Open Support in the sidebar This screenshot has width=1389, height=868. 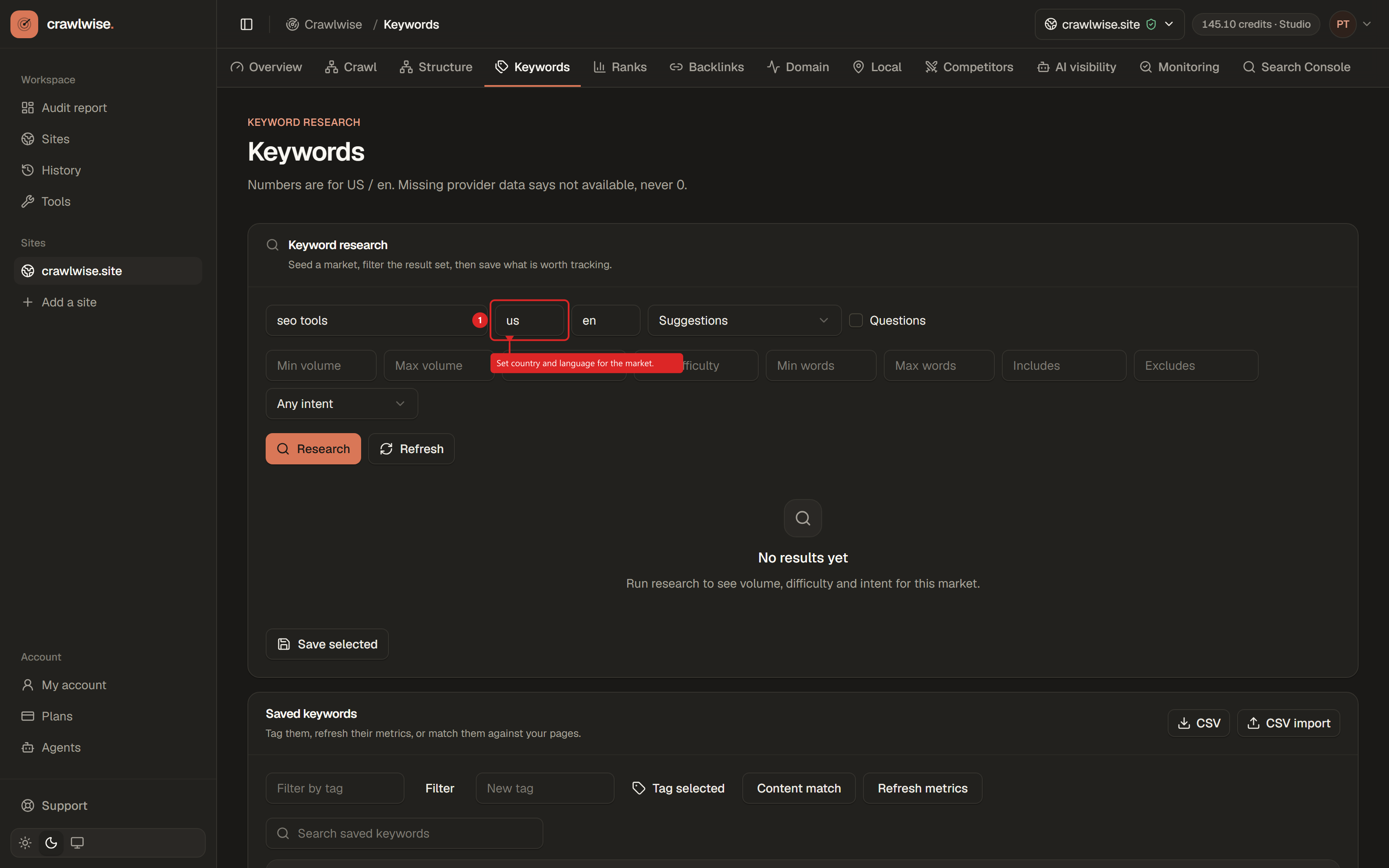(x=108, y=806)
